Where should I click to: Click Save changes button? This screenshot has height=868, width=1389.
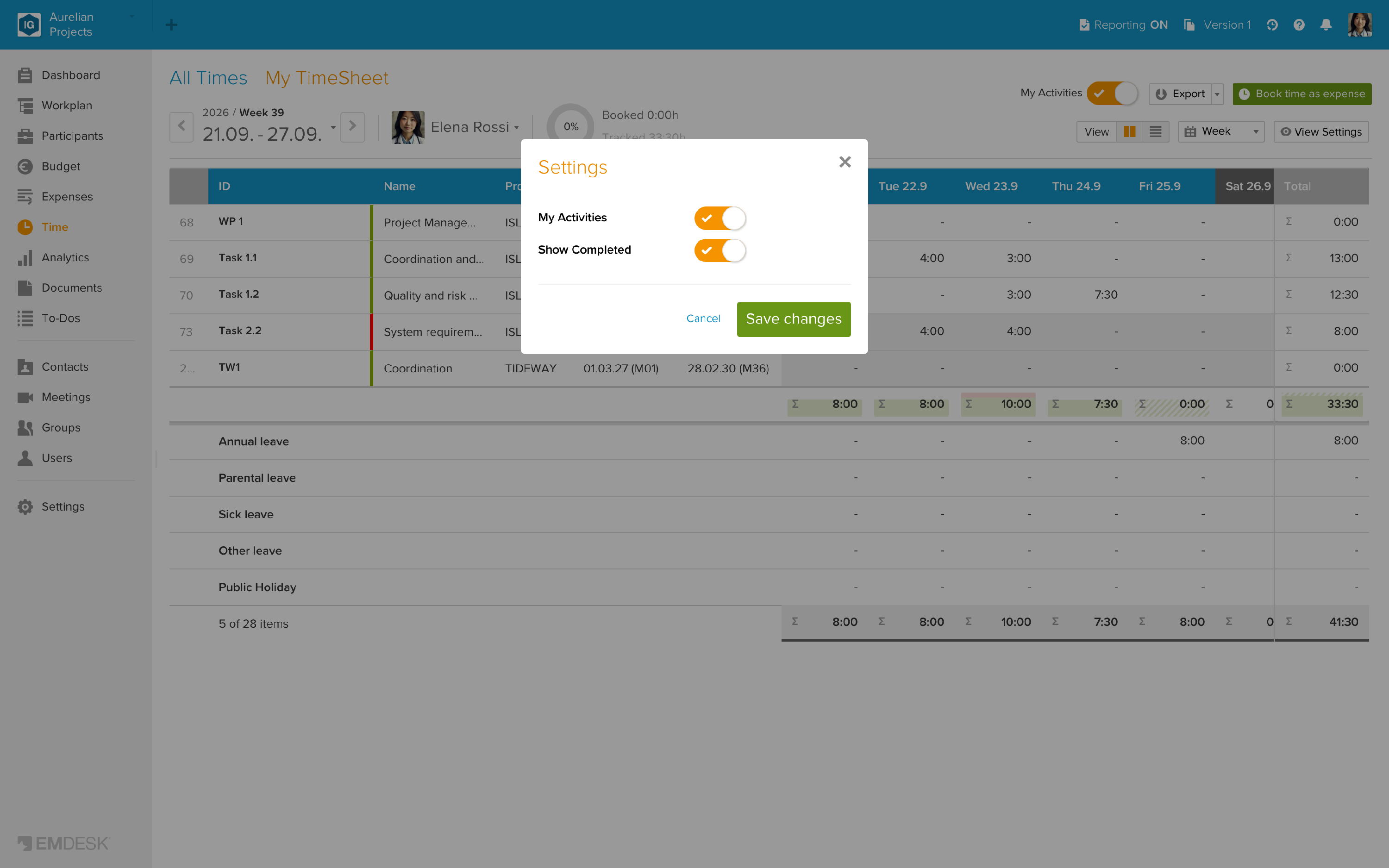pyautogui.click(x=793, y=319)
